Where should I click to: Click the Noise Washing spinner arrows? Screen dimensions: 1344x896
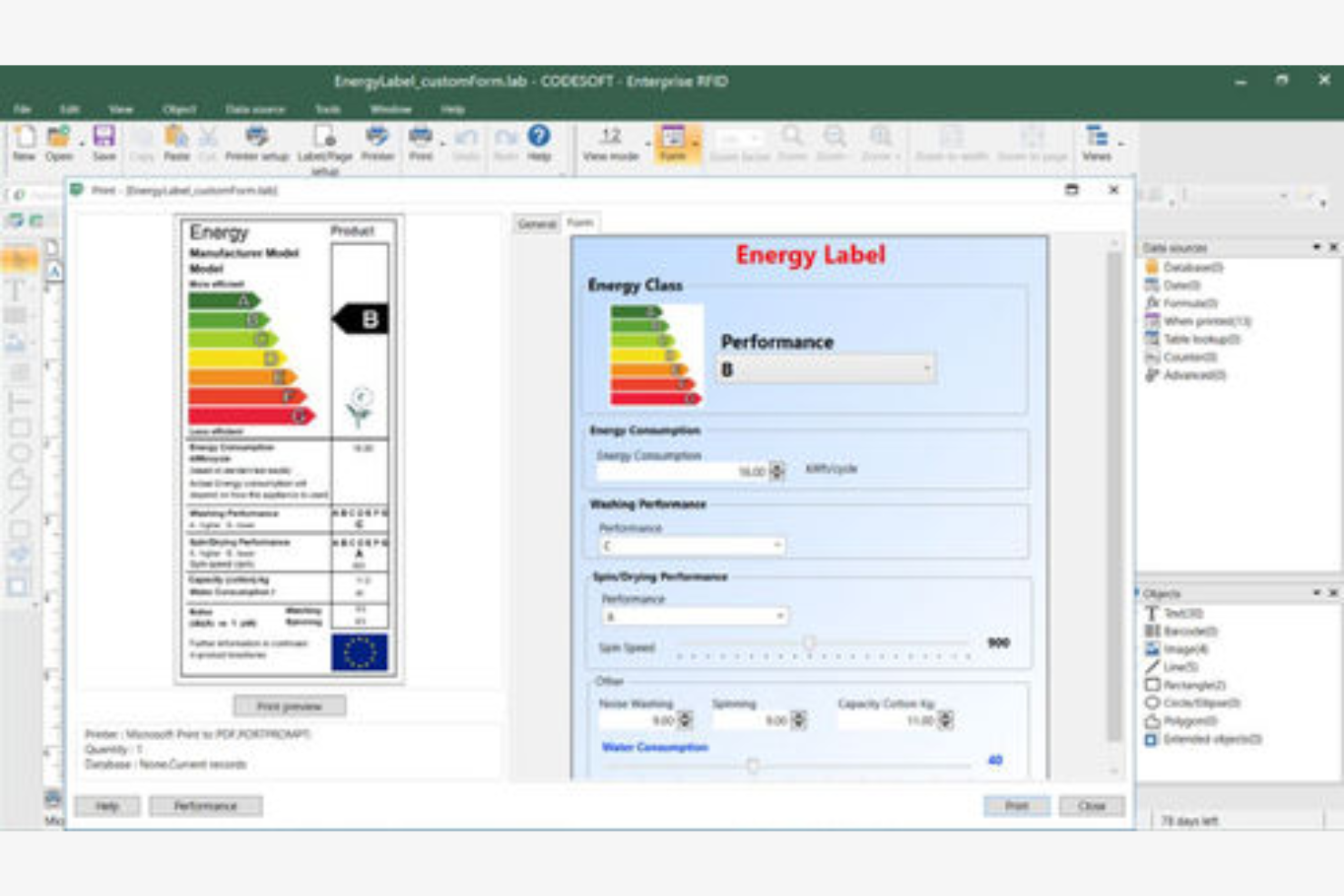point(686,720)
